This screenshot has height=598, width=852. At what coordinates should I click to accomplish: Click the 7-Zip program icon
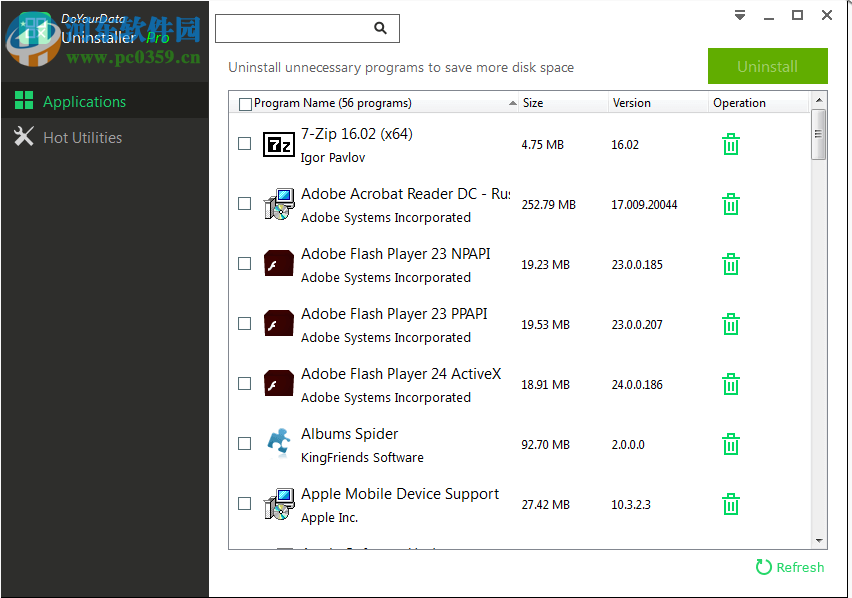click(278, 144)
